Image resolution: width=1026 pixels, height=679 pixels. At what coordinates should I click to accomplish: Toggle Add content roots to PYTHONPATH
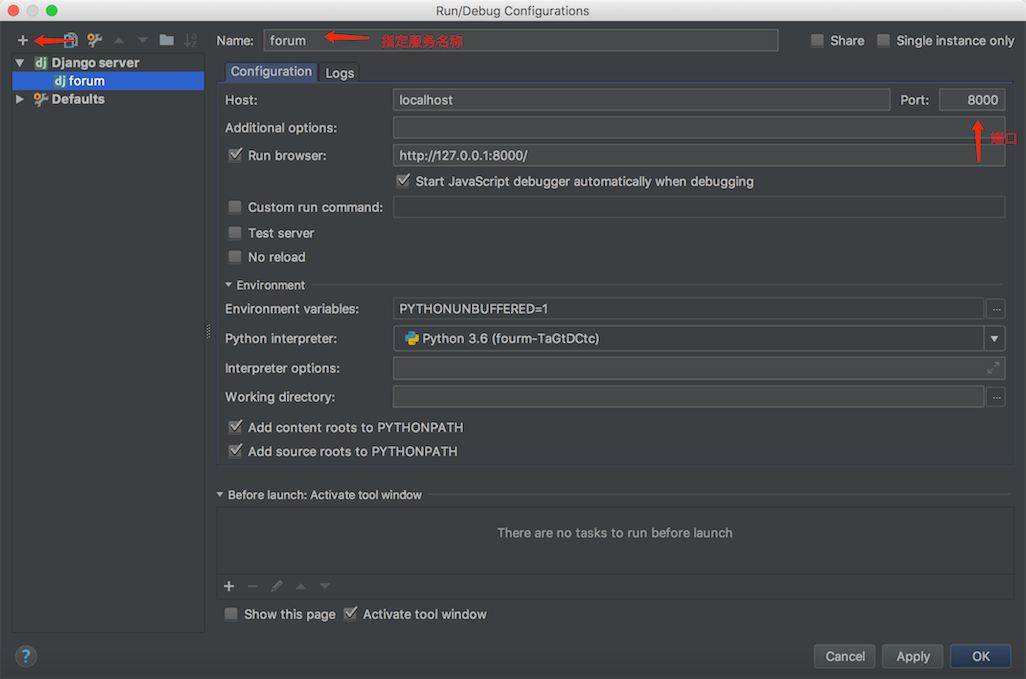click(x=235, y=427)
